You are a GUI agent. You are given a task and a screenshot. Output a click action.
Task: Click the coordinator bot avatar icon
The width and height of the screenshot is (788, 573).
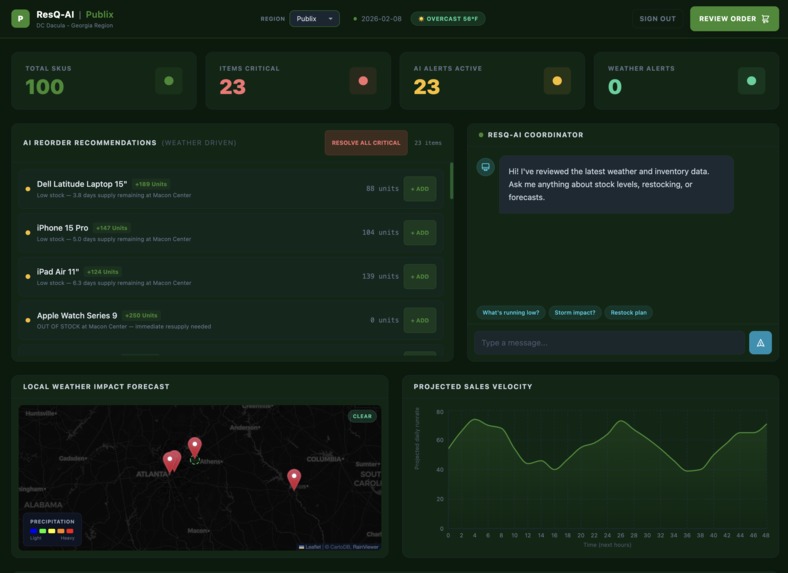click(485, 167)
